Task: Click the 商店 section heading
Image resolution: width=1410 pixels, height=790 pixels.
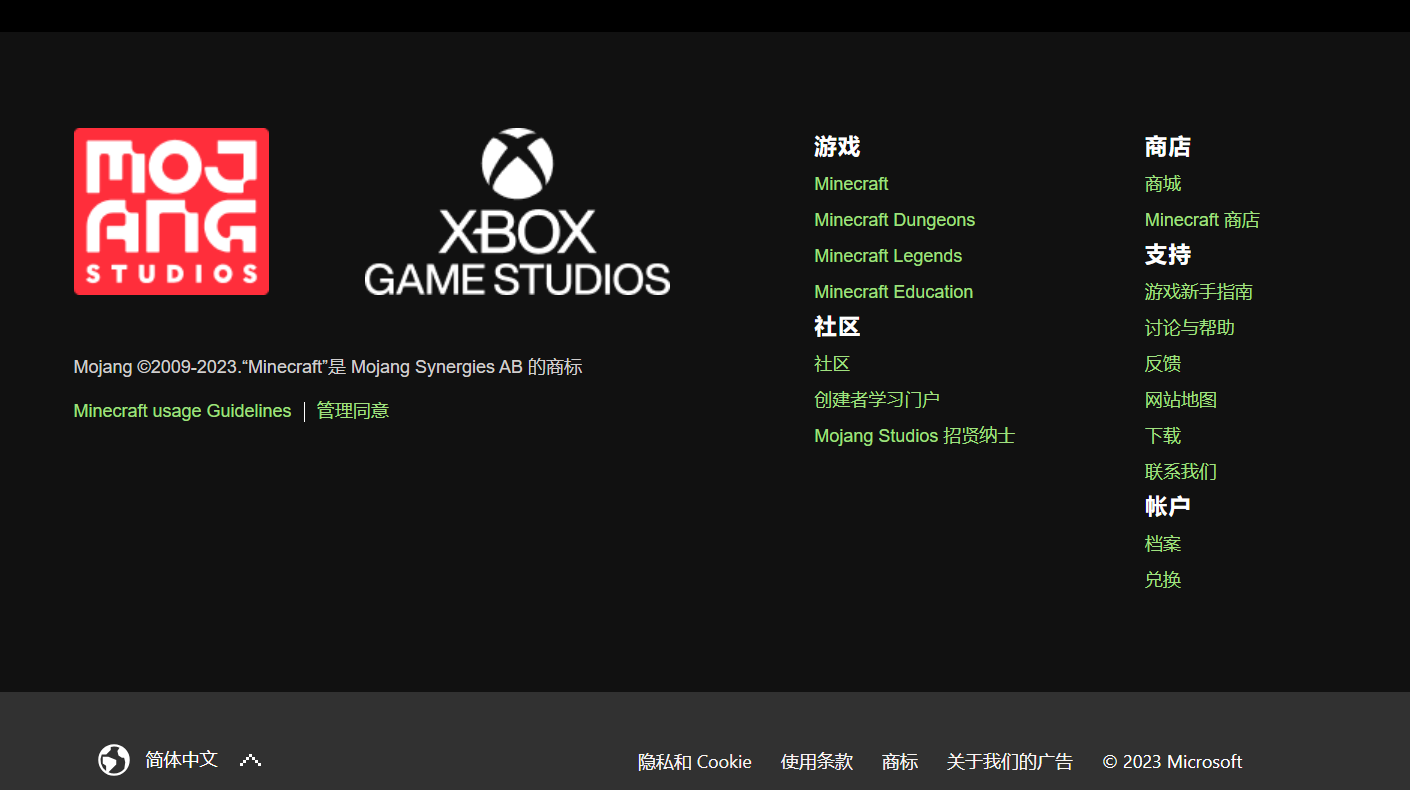Action: click(x=1168, y=147)
